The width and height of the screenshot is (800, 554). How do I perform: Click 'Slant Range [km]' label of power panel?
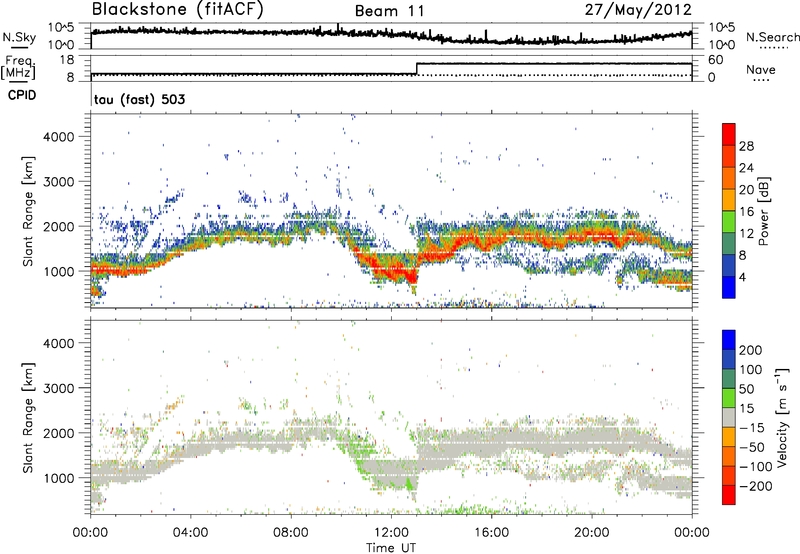point(28,211)
